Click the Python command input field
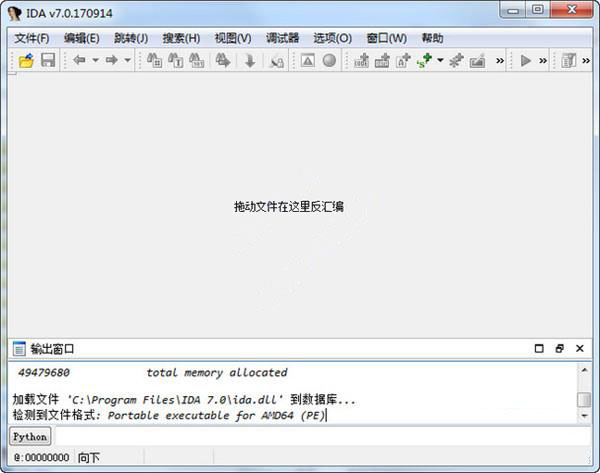The height and width of the screenshot is (473, 600). [x=323, y=437]
